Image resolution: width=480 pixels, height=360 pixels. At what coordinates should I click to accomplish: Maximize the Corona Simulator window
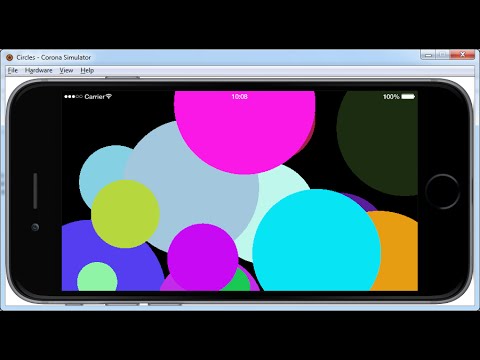tap(442, 55)
